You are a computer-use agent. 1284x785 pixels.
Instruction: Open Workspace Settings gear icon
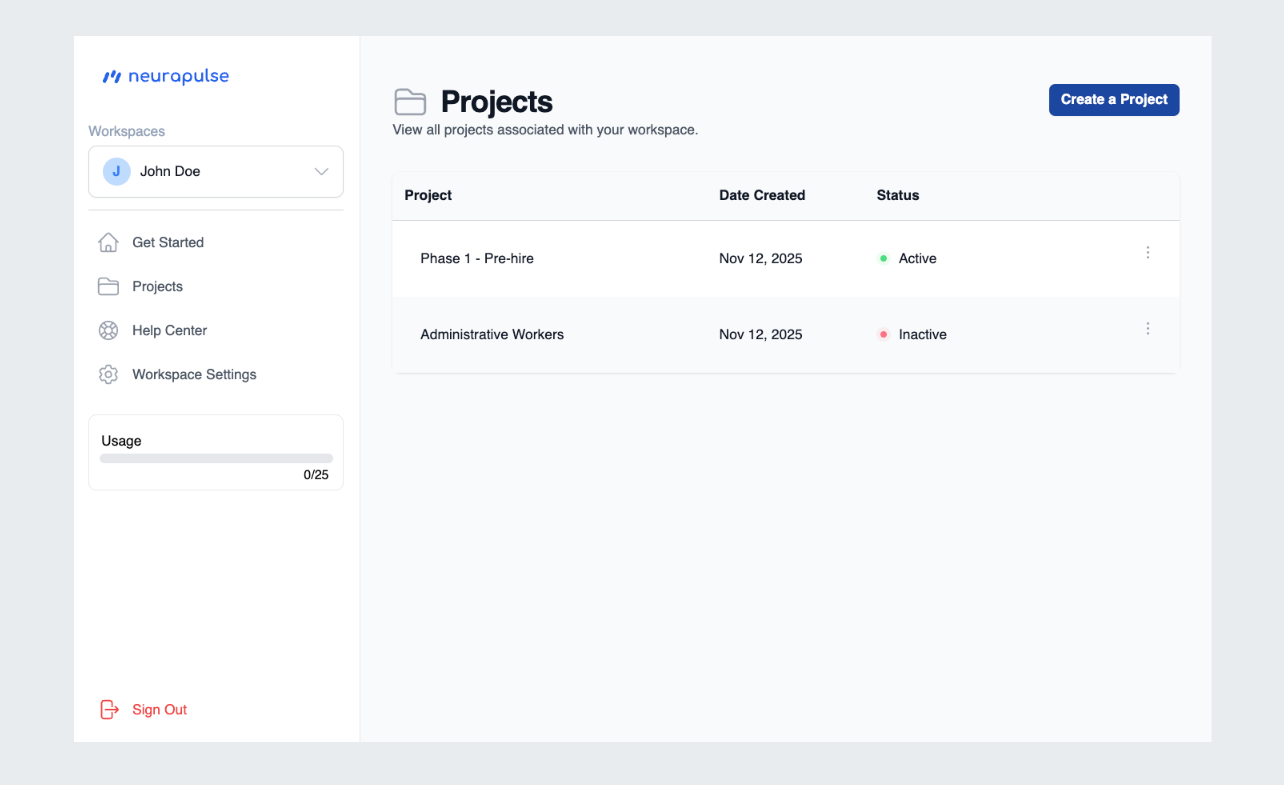pyautogui.click(x=108, y=374)
